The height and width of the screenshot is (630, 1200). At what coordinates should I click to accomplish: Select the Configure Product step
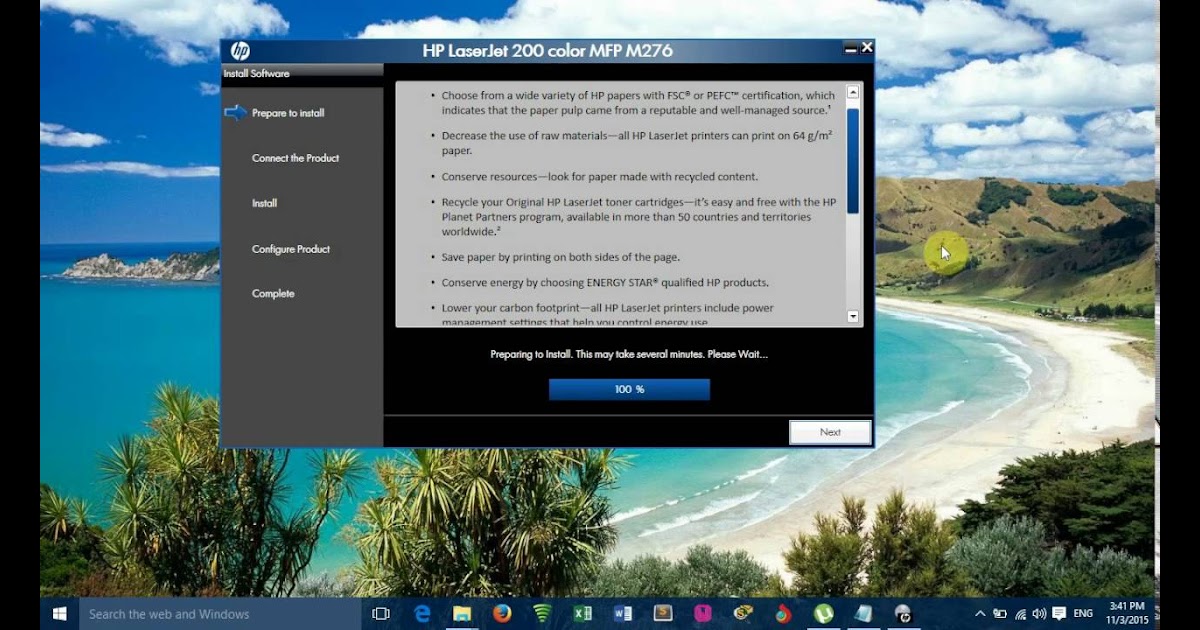(x=290, y=249)
